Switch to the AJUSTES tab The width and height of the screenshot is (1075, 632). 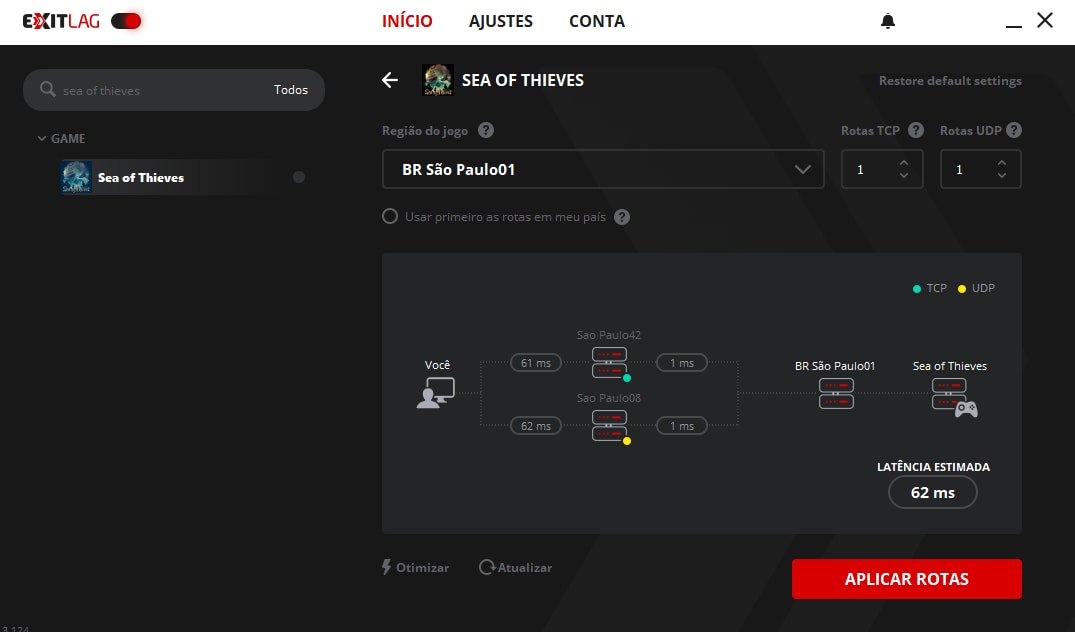click(501, 21)
